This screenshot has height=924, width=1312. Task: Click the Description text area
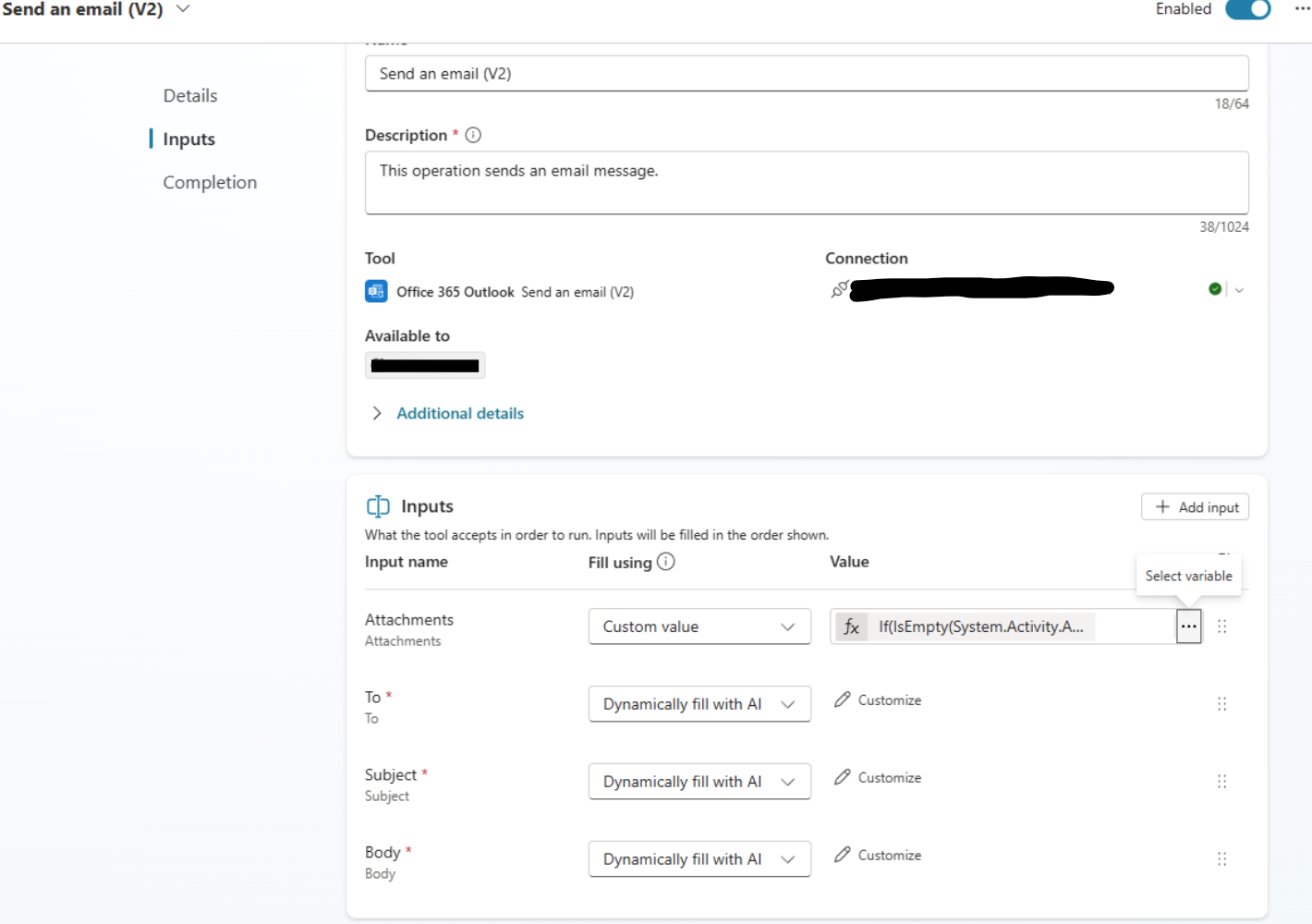[806, 183]
